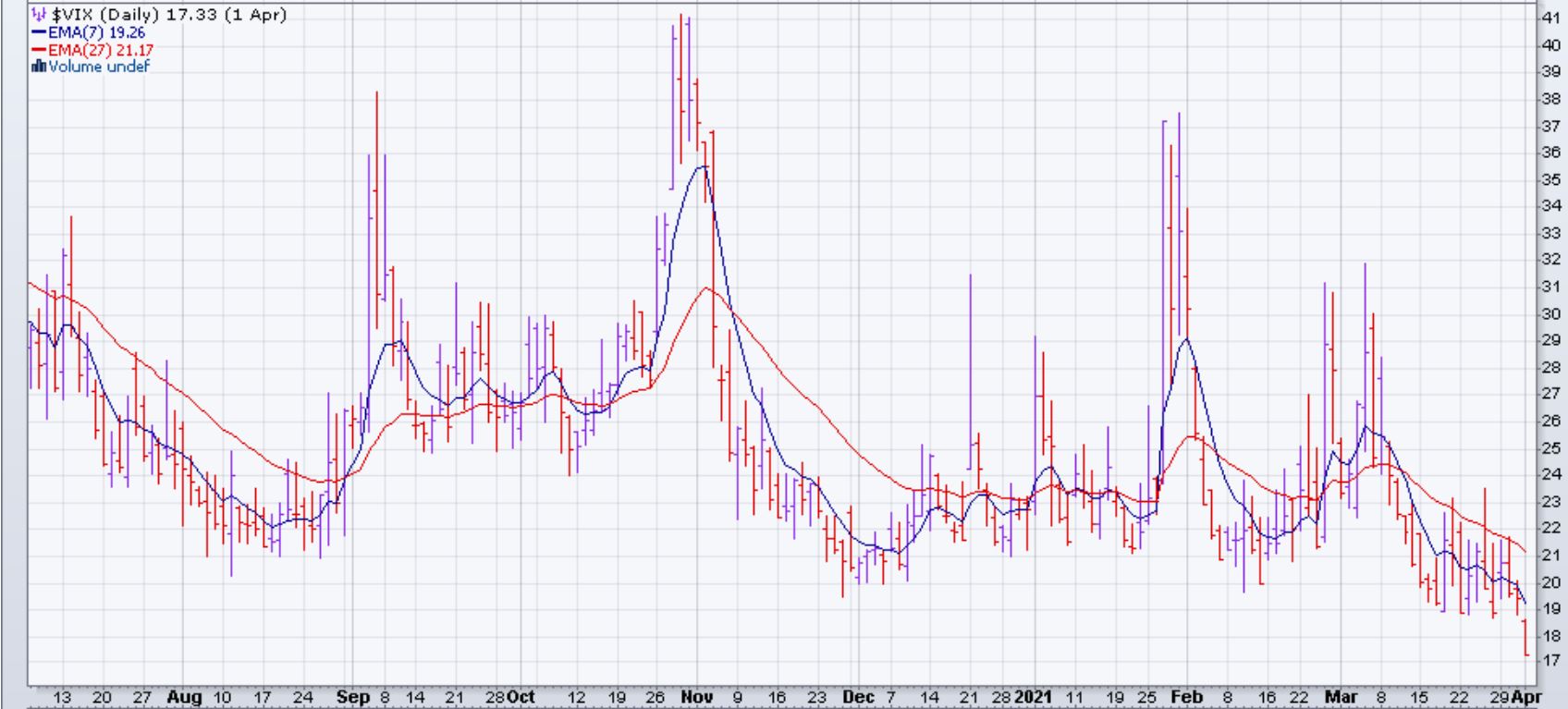Click the blue EMA(7) line swatch
The width and height of the screenshot is (1568, 709).
tap(39, 32)
